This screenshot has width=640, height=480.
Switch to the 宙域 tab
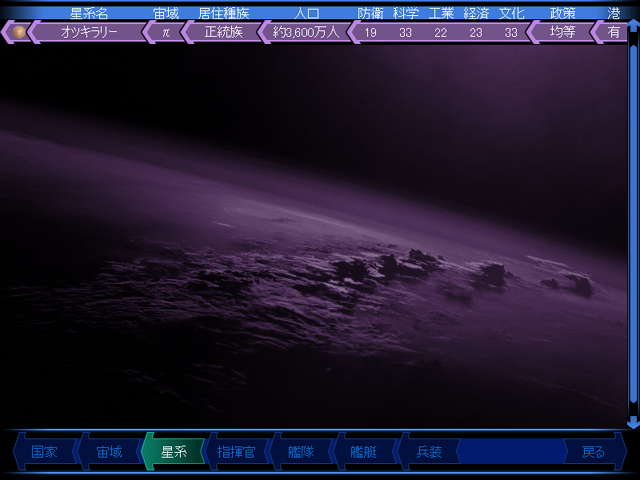[x=109, y=452]
